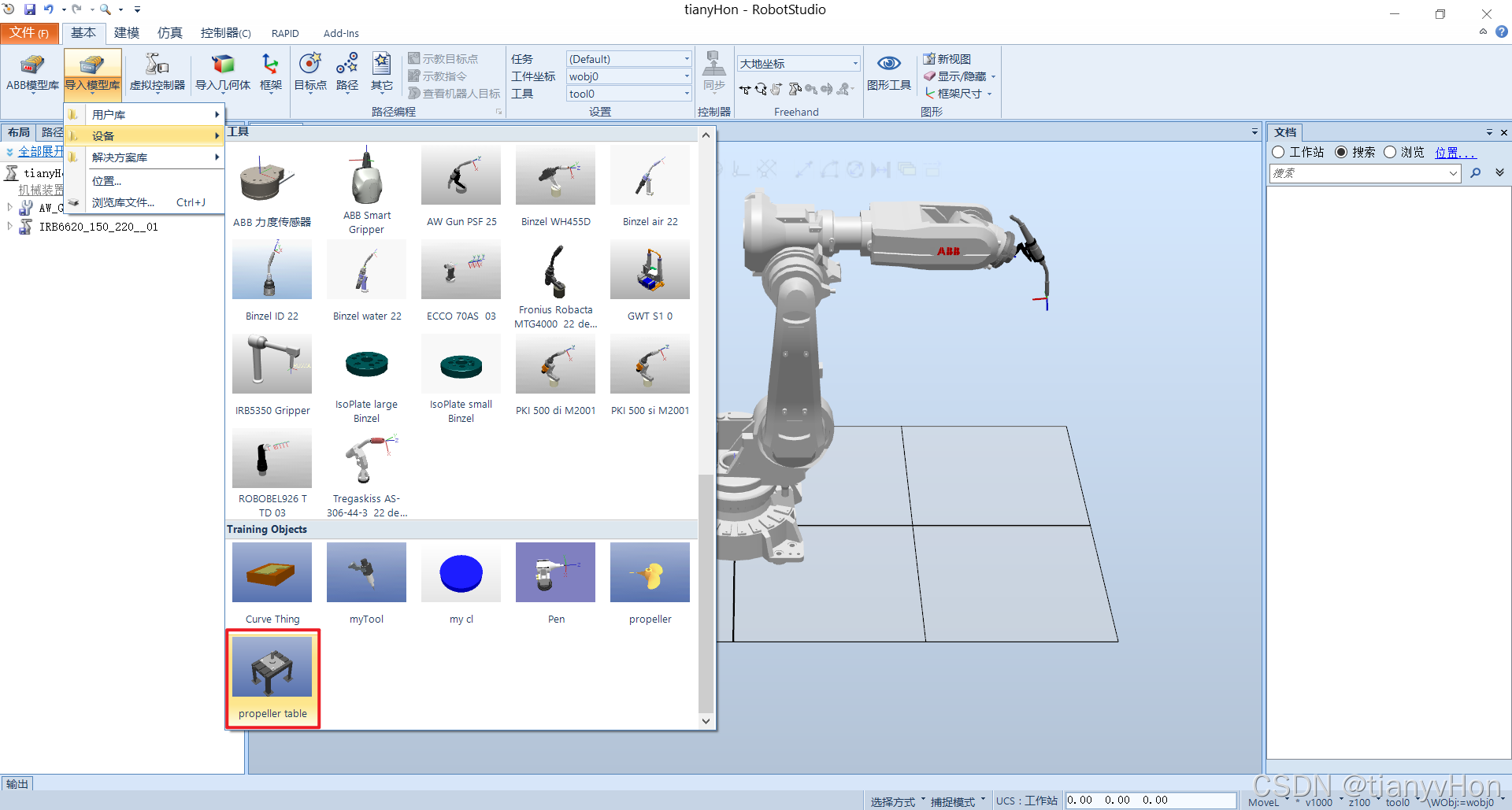The width and height of the screenshot is (1512, 810).
Task: Open the 搜索 combo box dropdown arrow
Action: click(x=1454, y=173)
